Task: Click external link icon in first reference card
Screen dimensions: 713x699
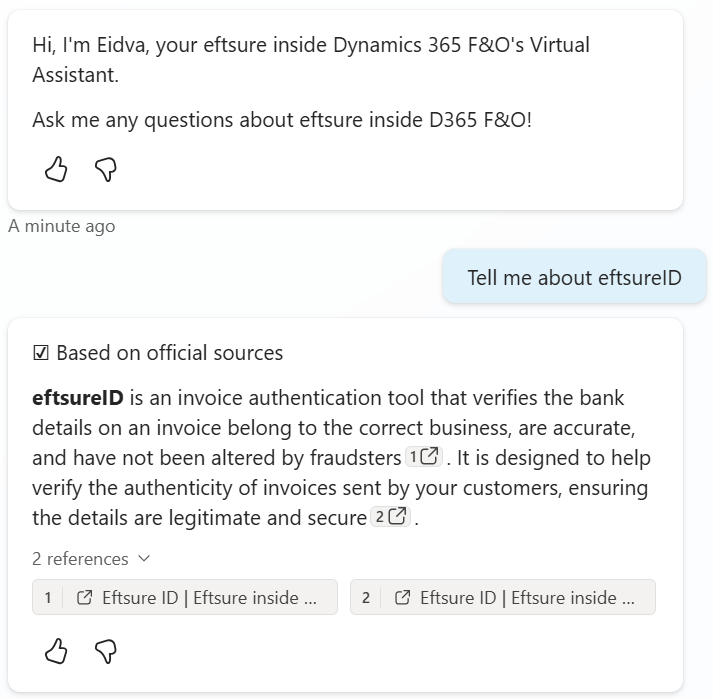Action: click(x=85, y=598)
